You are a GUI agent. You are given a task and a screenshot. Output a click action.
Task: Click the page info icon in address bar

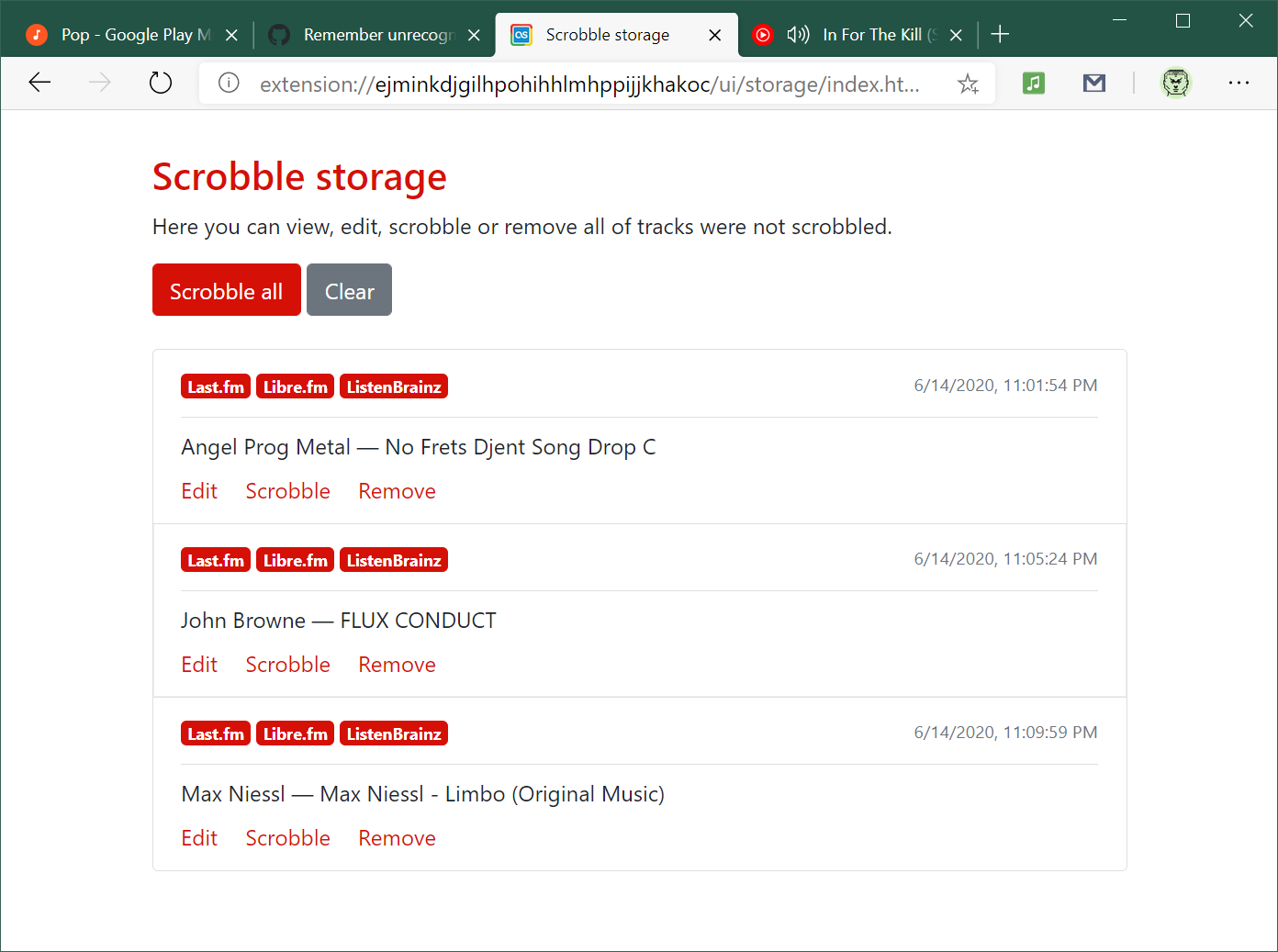(228, 83)
